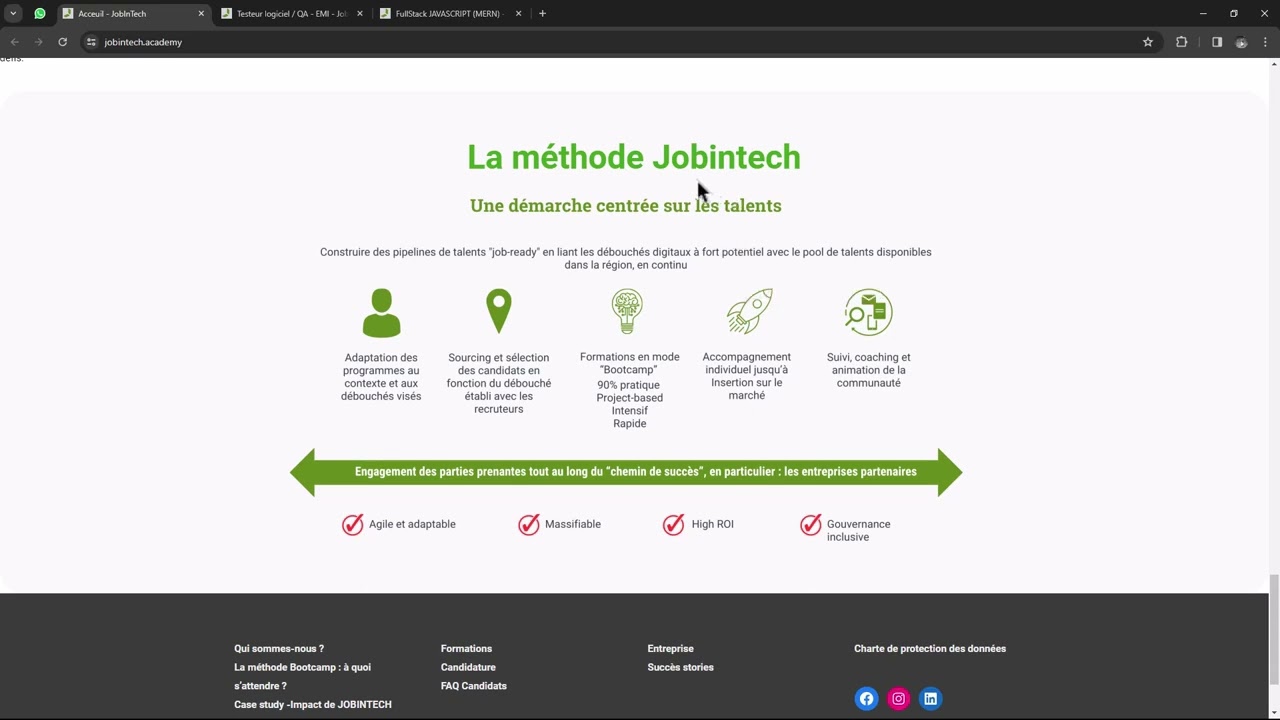This screenshot has height=720, width=1280.
Task: Go back to the previous page
Action: pyautogui.click(x=14, y=42)
